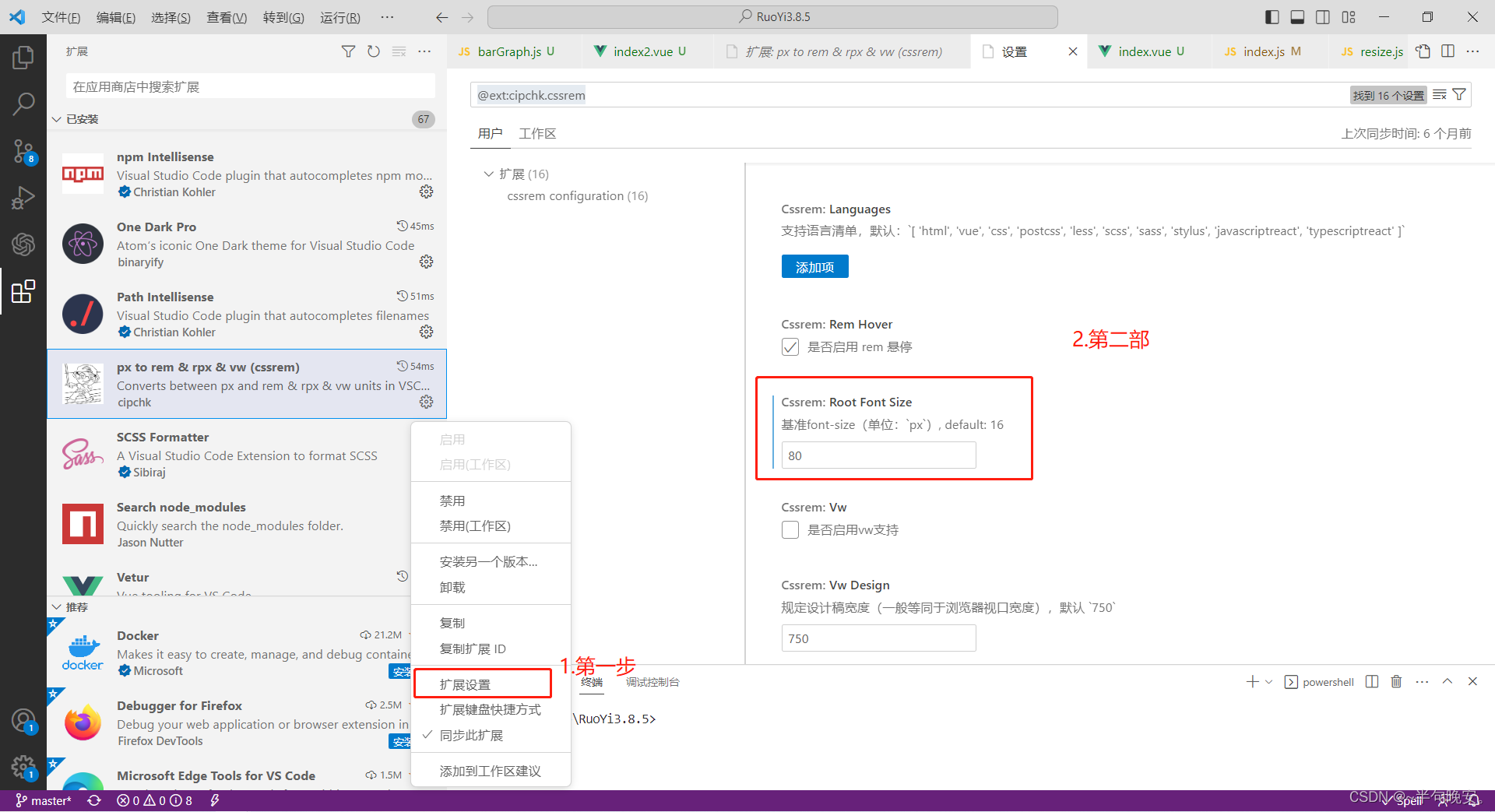Maximize the terminal panel size
Viewport: 1495px width, 812px height.
pyautogui.click(x=1448, y=682)
